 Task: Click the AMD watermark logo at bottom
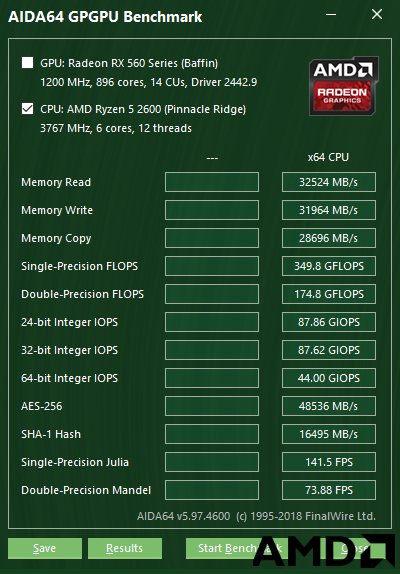[x=324, y=551]
